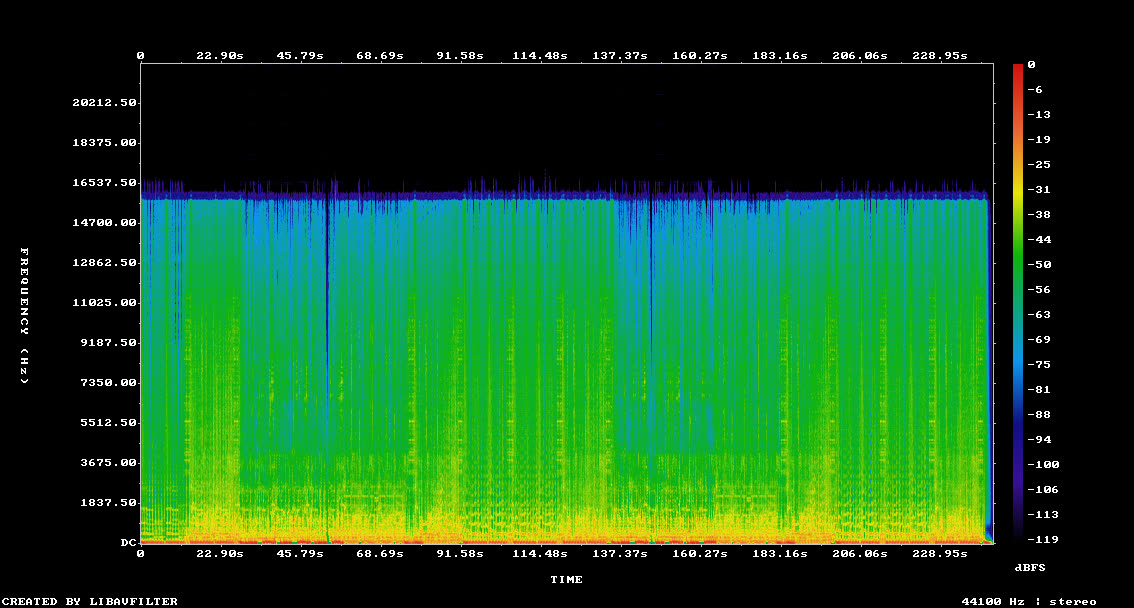Click the 44100 Hz stereo info text
This screenshot has height=608, width=1134.
coord(1028,601)
